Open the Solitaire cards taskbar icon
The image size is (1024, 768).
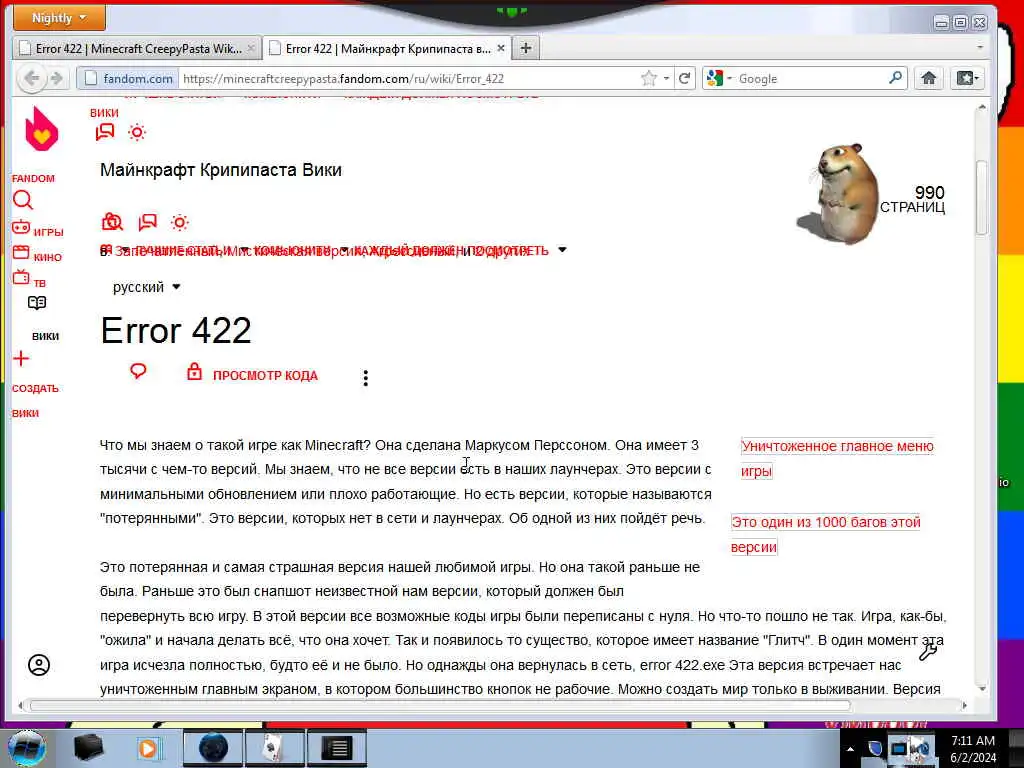point(274,748)
